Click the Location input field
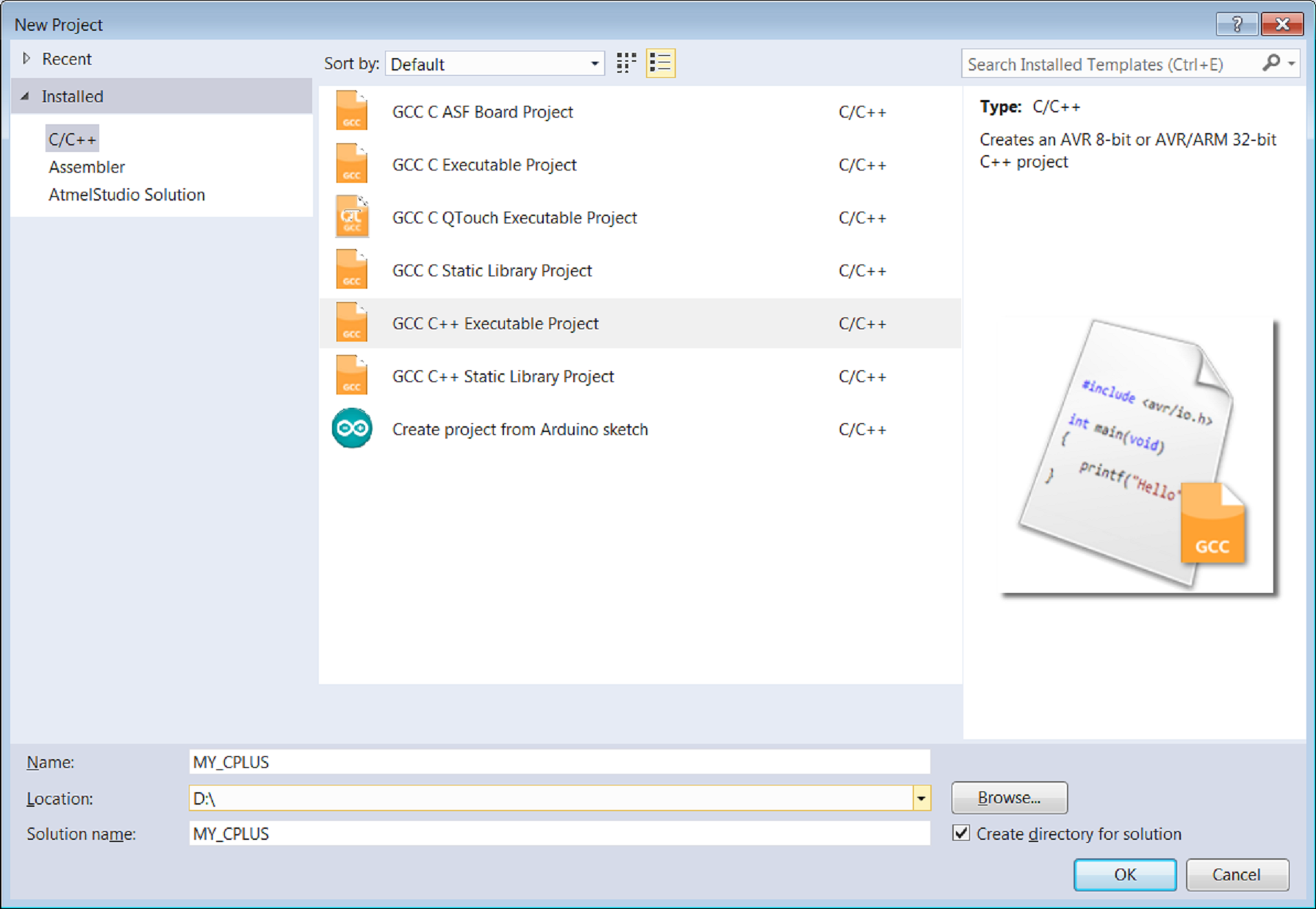The width and height of the screenshot is (1316, 909). point(551,798)
